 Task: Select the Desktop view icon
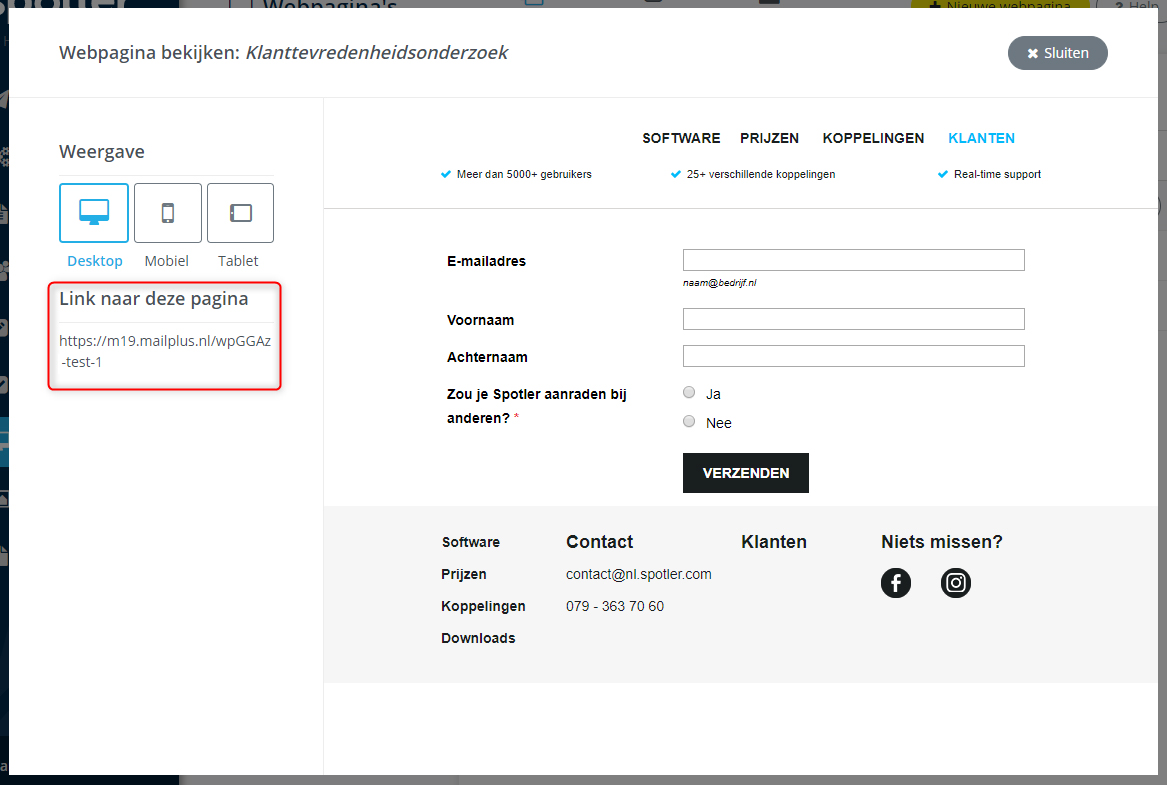[94, 212]
